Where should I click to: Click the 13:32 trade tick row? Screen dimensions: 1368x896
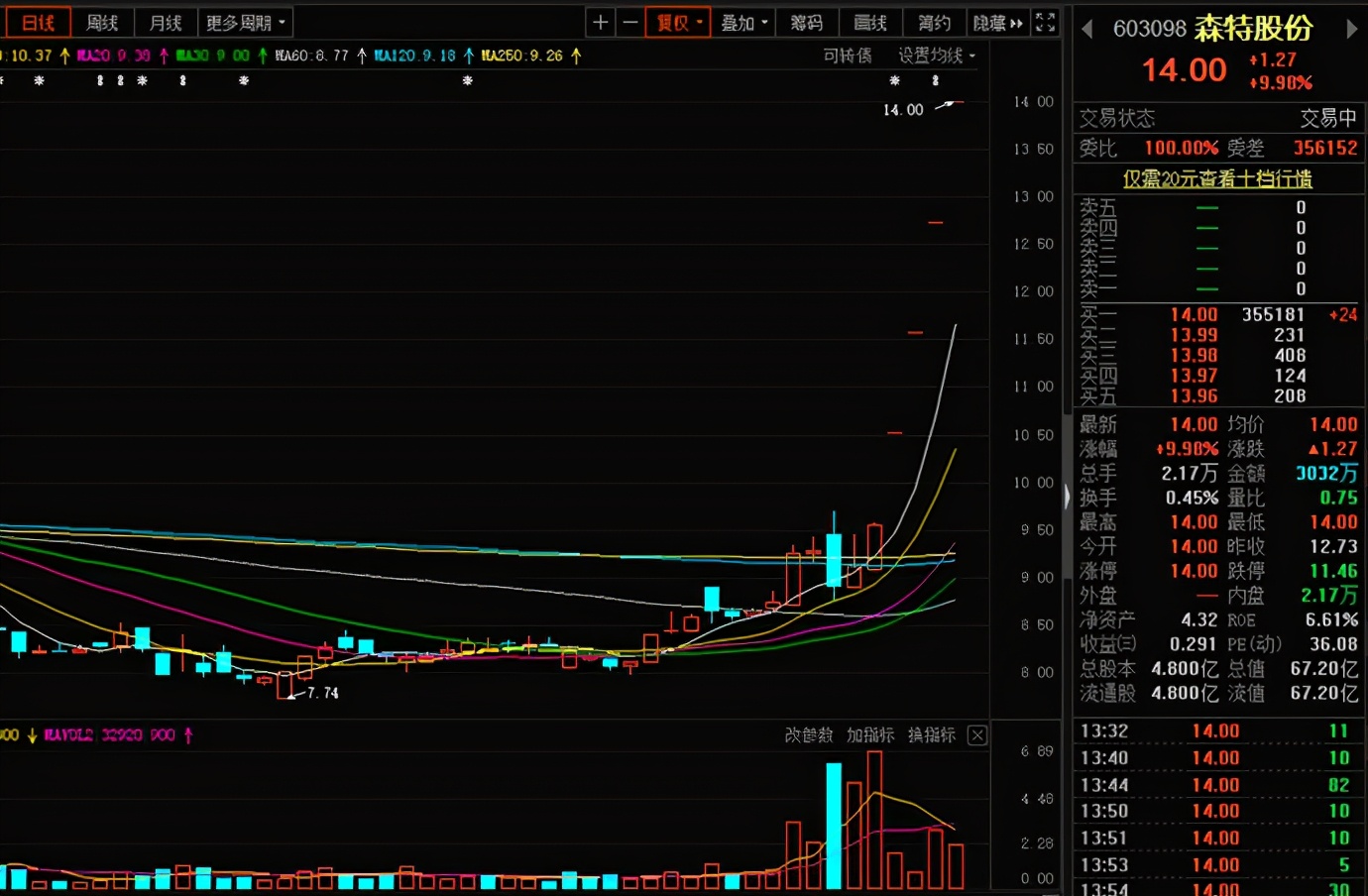[x=1218, y=730]
